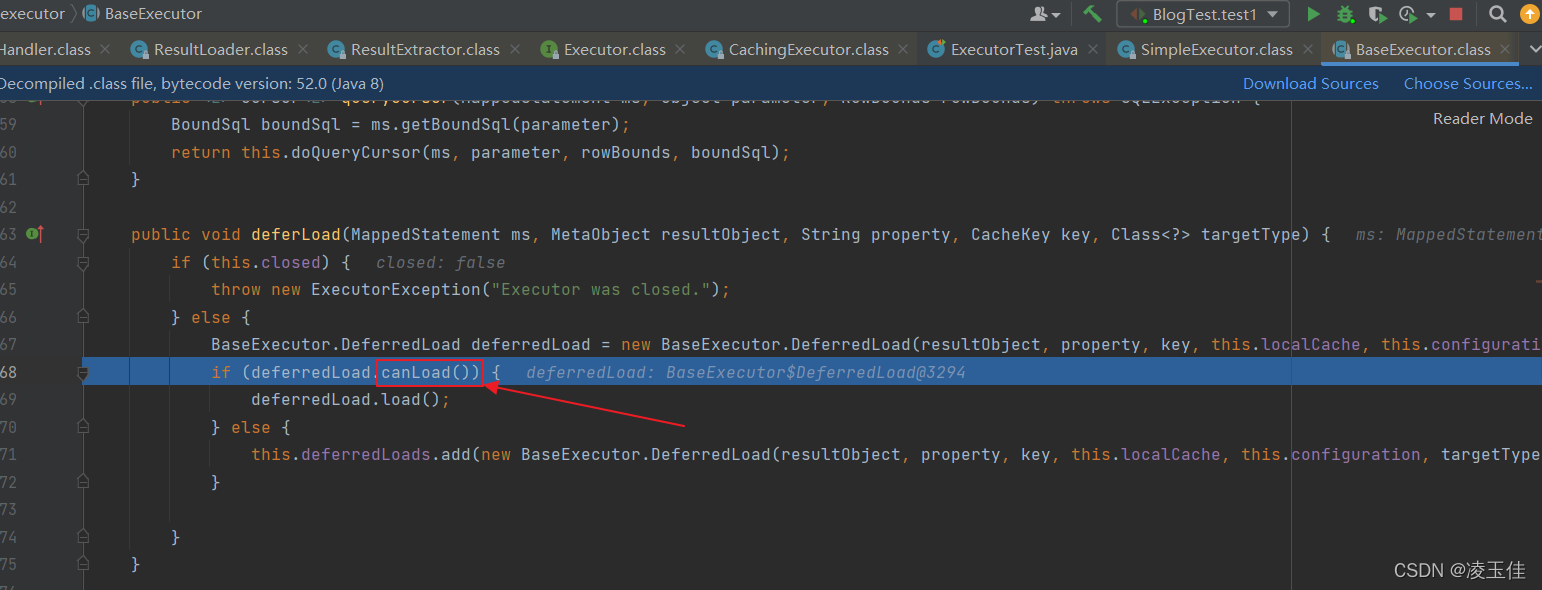Click the Profiler run icon

(x=1409, y=14)
